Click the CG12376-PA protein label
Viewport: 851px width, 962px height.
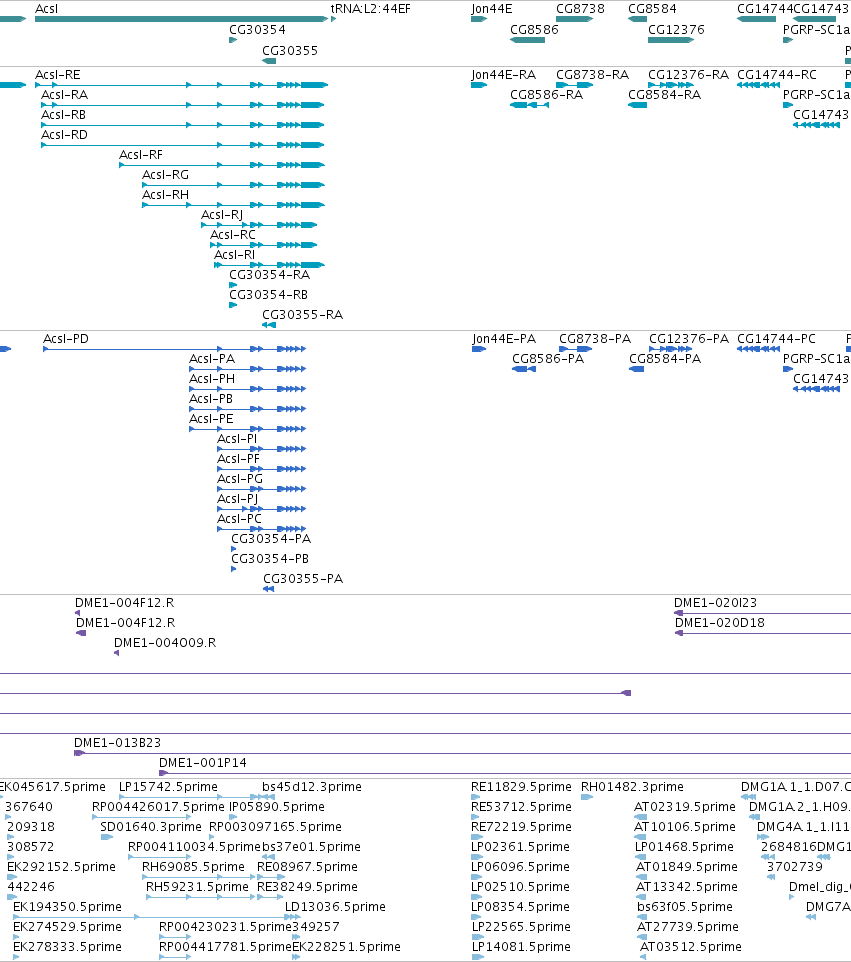pyautogui.click(x=688, y=339)
